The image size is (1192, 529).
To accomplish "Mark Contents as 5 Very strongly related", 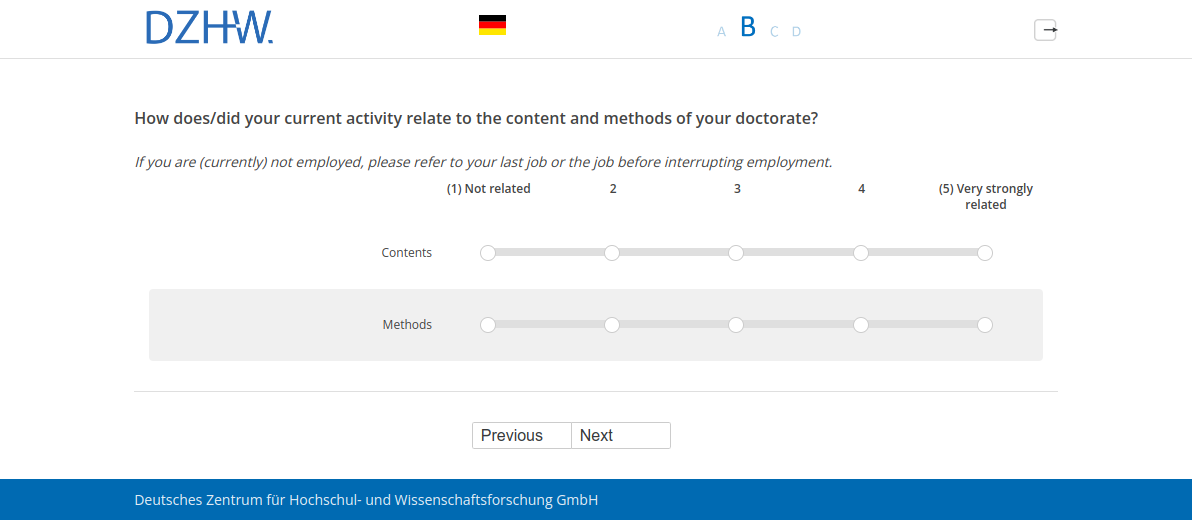I will point(985,253).
